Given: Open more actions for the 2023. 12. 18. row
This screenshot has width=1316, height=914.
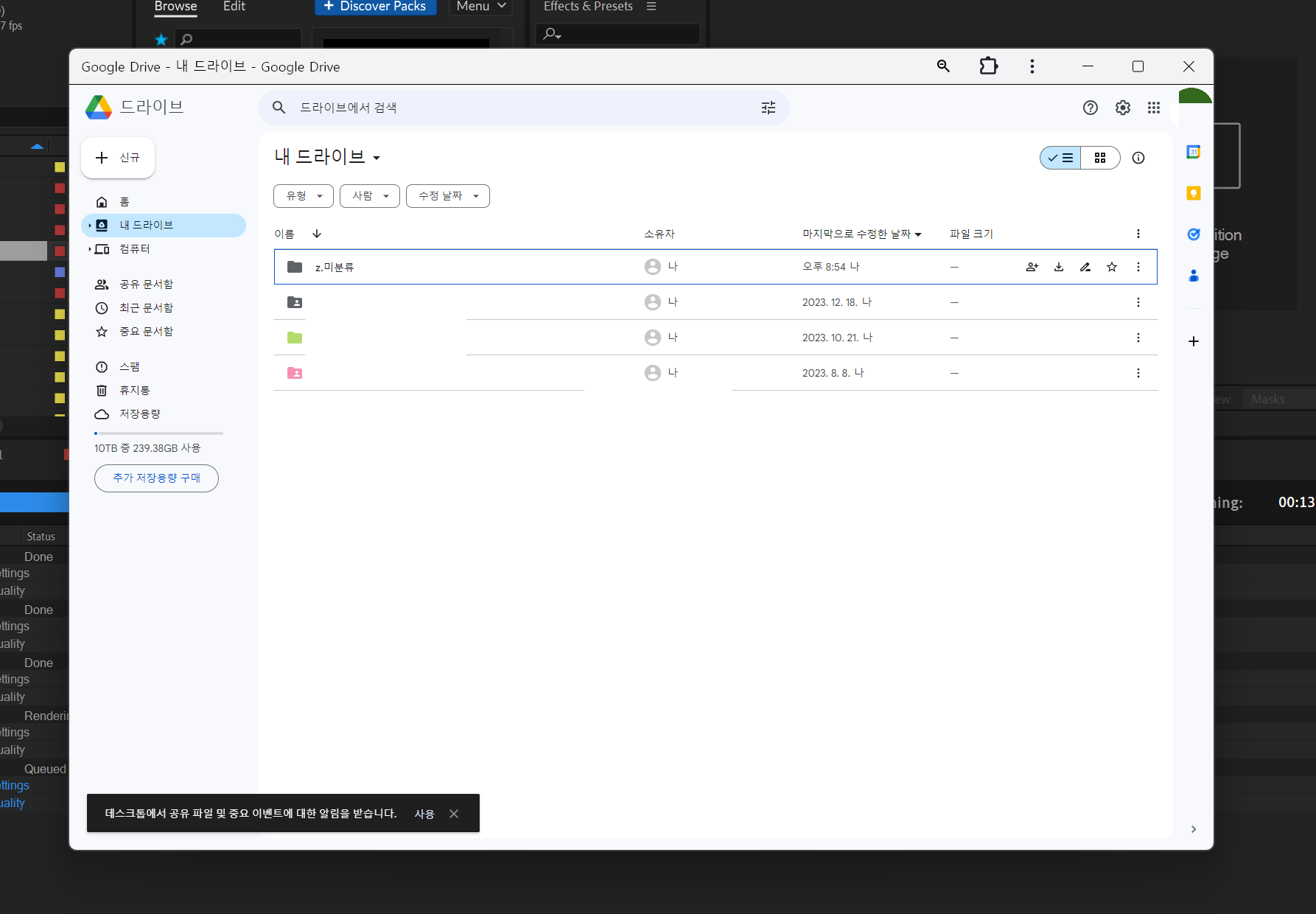Looking at the screenshot, I should click(x=1138, y=302).
